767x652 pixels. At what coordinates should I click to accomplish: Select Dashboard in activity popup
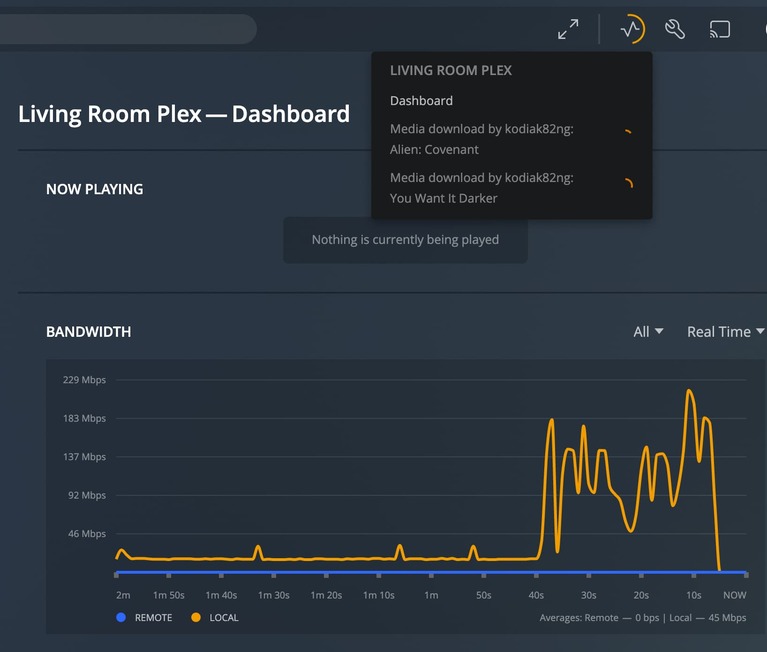(x=421, y=101)
